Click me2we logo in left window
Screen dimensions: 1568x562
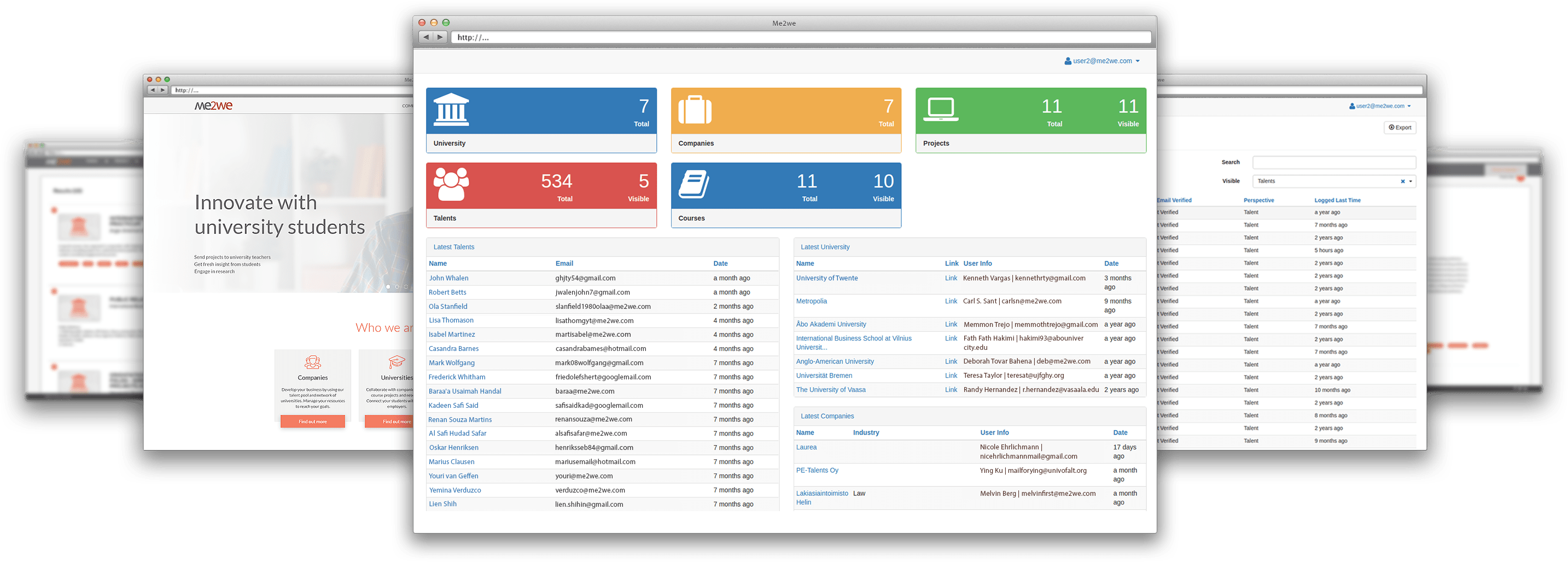pyautogui.click(x=213, y=106)
